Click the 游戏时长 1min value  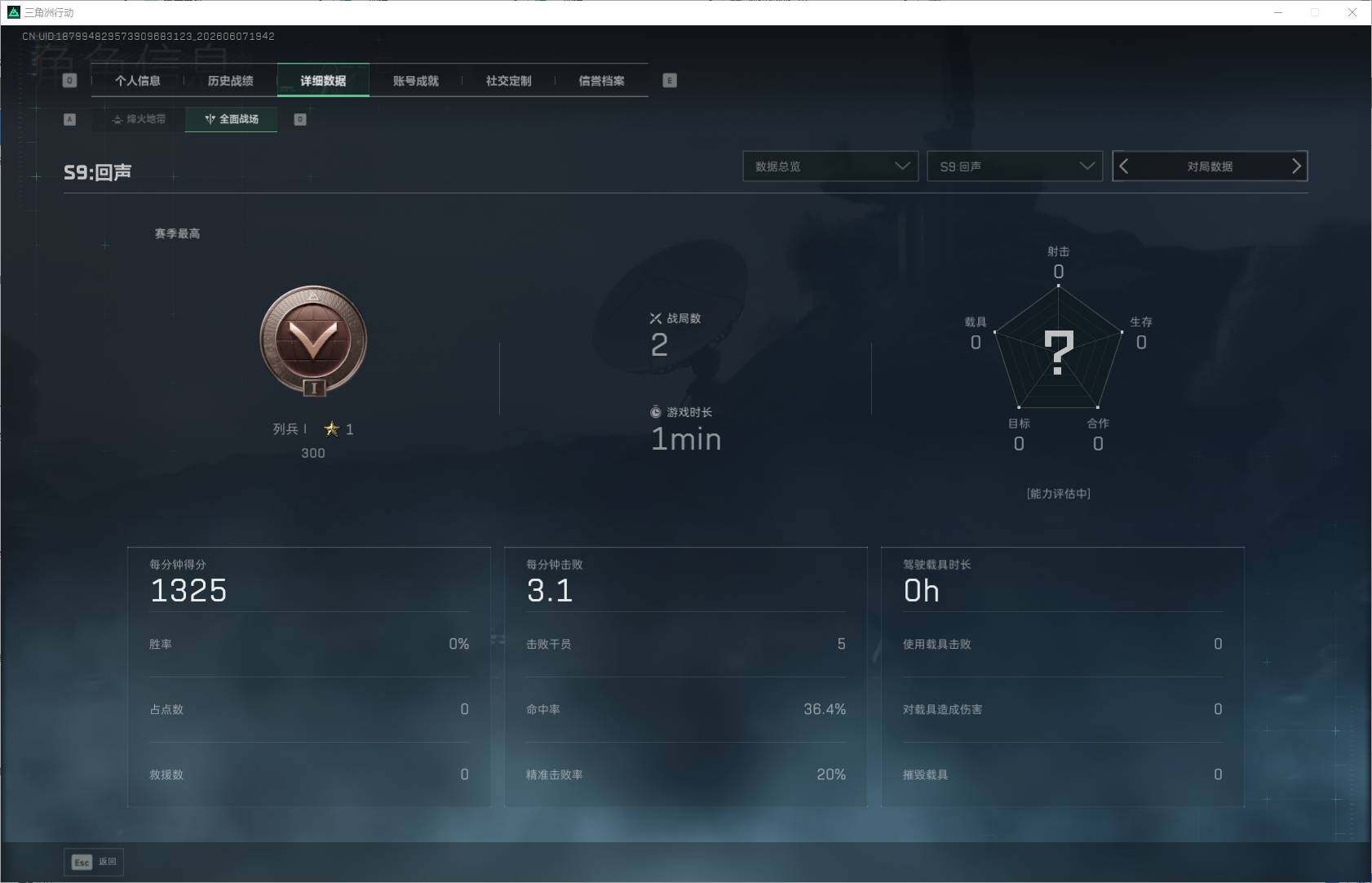click(x=686, y=439)
